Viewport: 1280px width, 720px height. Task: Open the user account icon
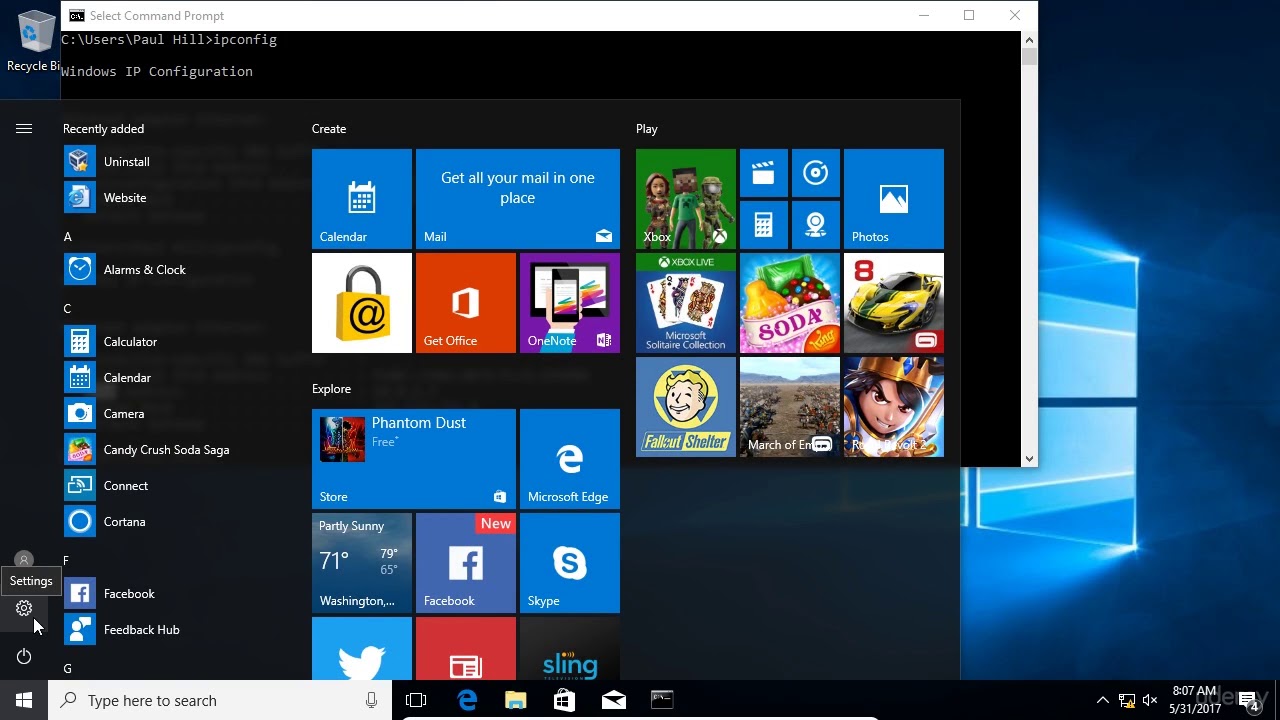pyautogui.click(x=24, y=560)
